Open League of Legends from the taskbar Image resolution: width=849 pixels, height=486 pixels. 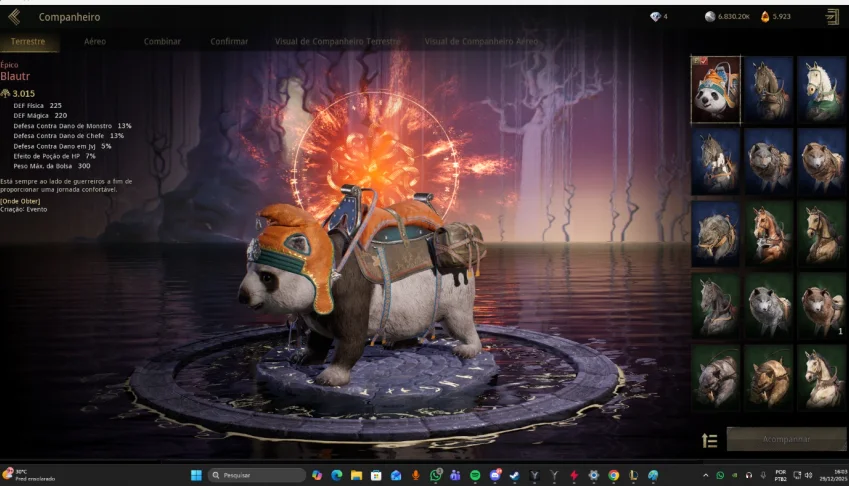click(x=633, y=475)
